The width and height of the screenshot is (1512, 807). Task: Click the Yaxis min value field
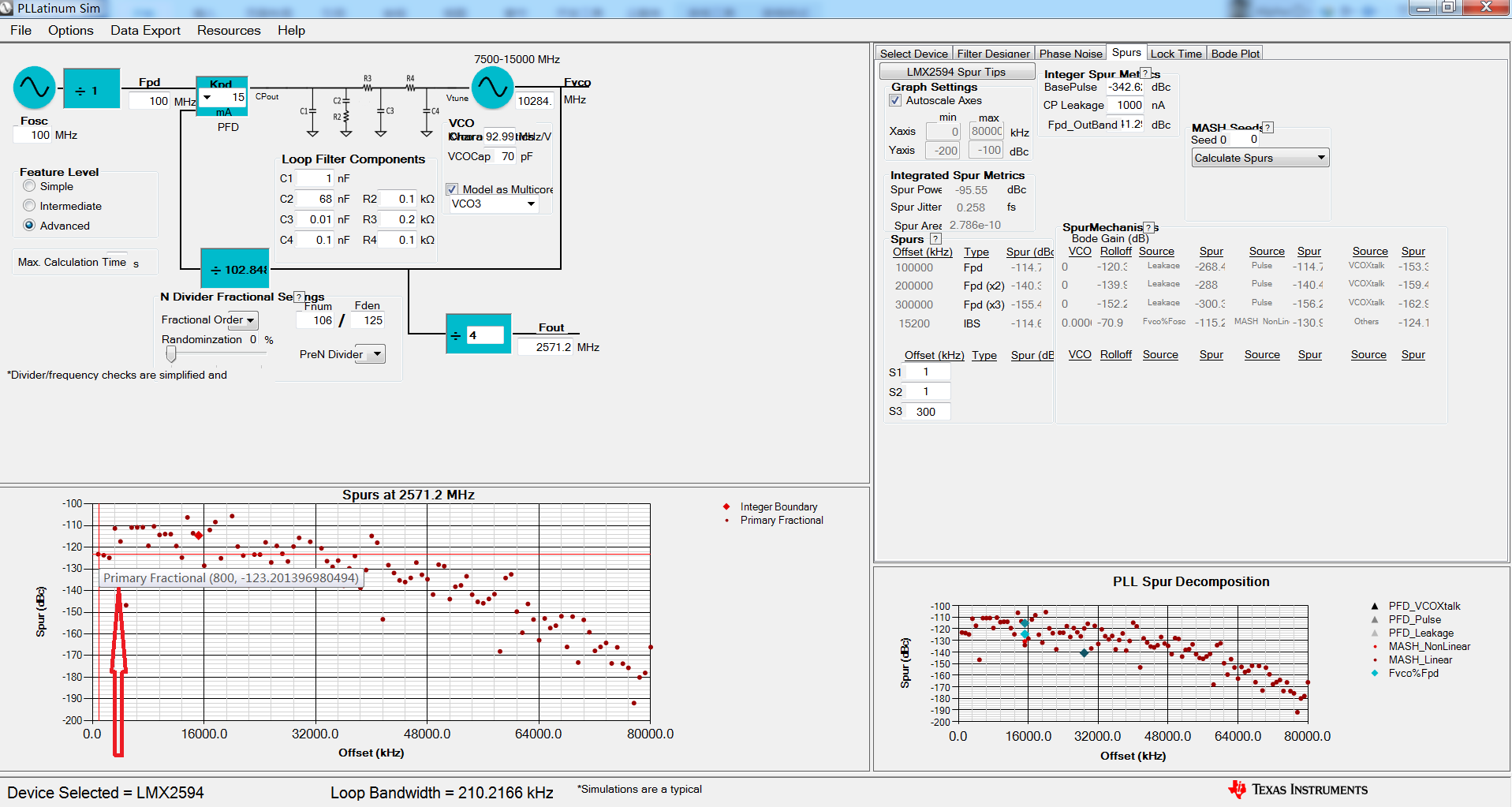click(x=943, y=151)
